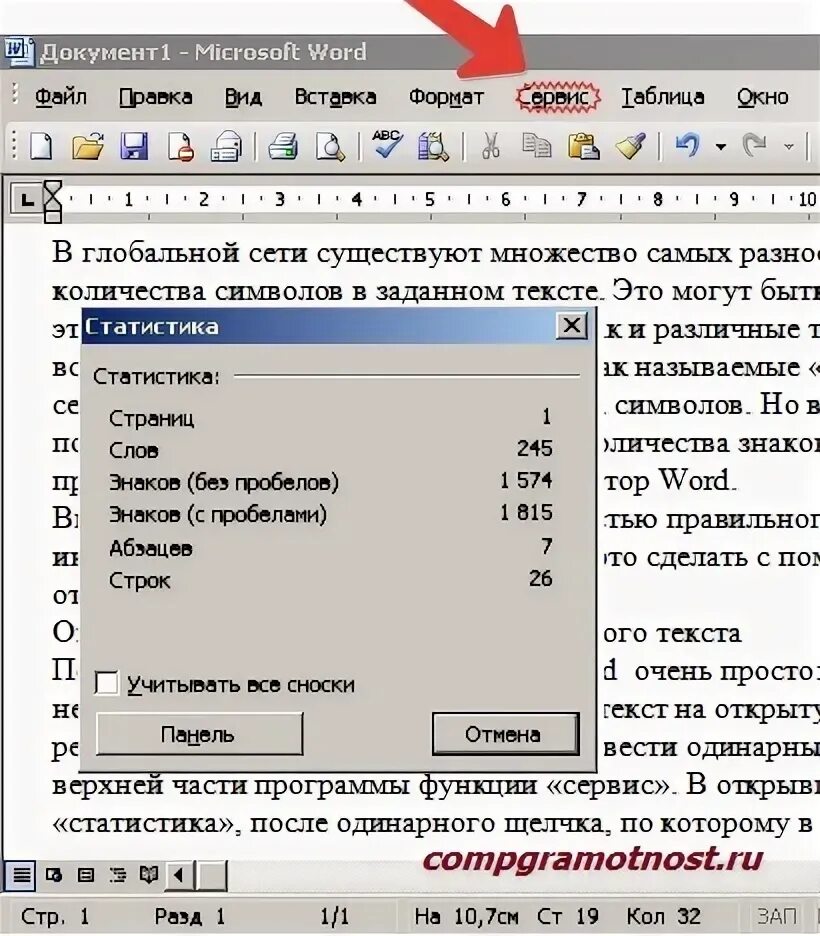Toggle ЗАП recording indicator in status bar
The width and height of the screenshot is (820, 936).
[x=776, y=916]
